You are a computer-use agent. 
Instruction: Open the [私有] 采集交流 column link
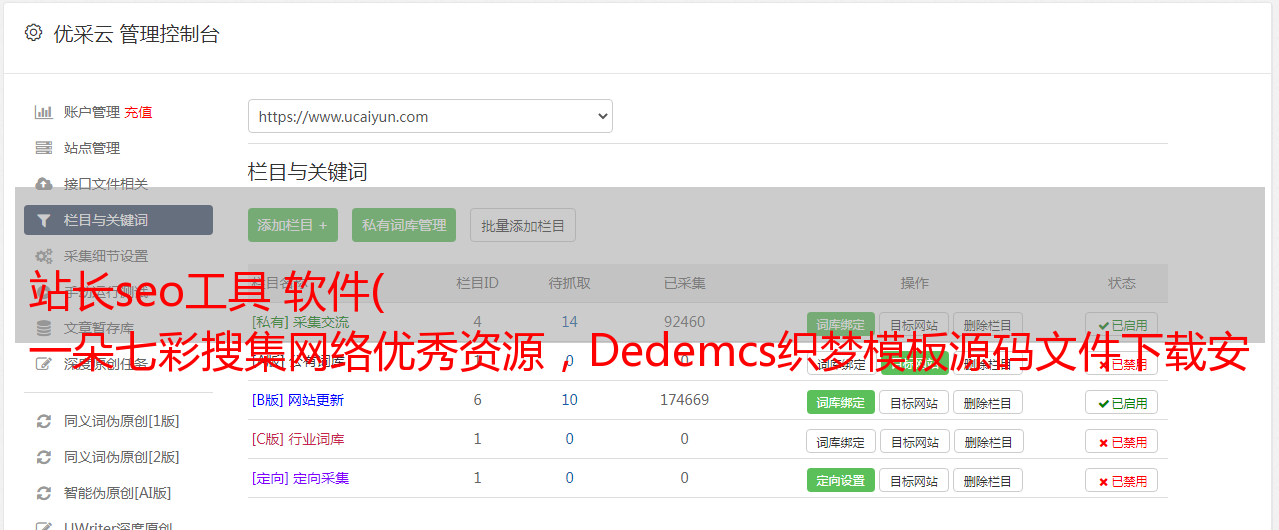(300, 322)
